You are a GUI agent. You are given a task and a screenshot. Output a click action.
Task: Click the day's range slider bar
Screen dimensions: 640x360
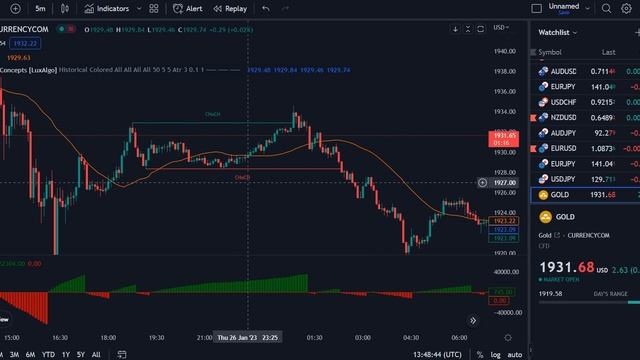point(589,302)
